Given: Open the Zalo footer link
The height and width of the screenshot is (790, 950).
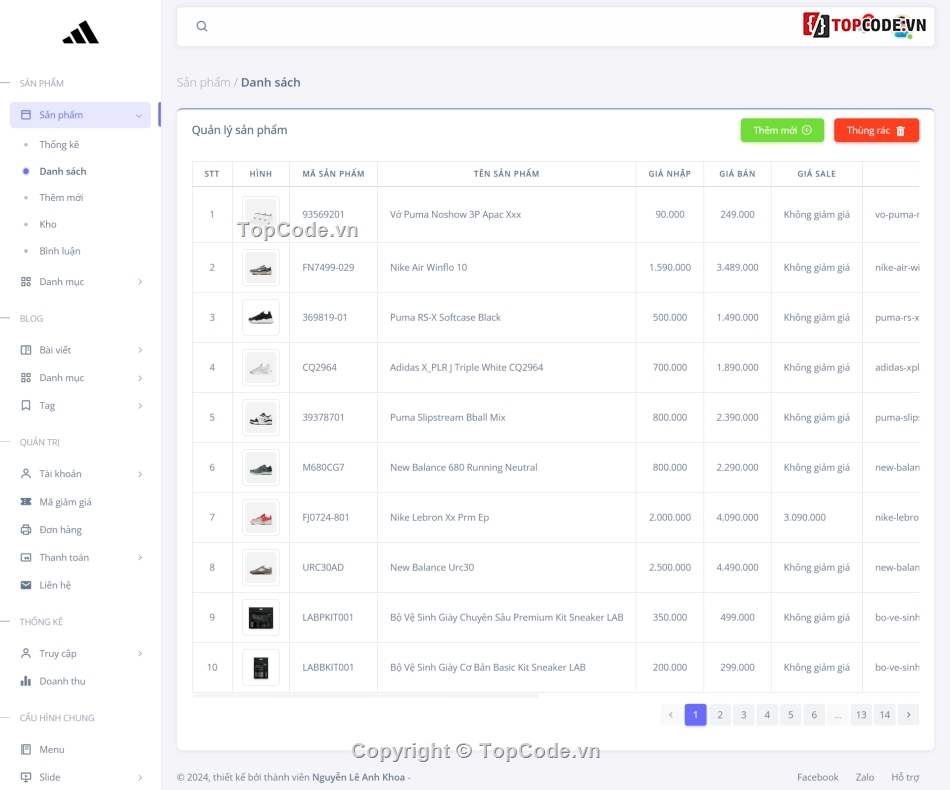Looking at the screenshot, I should (865, 777).
